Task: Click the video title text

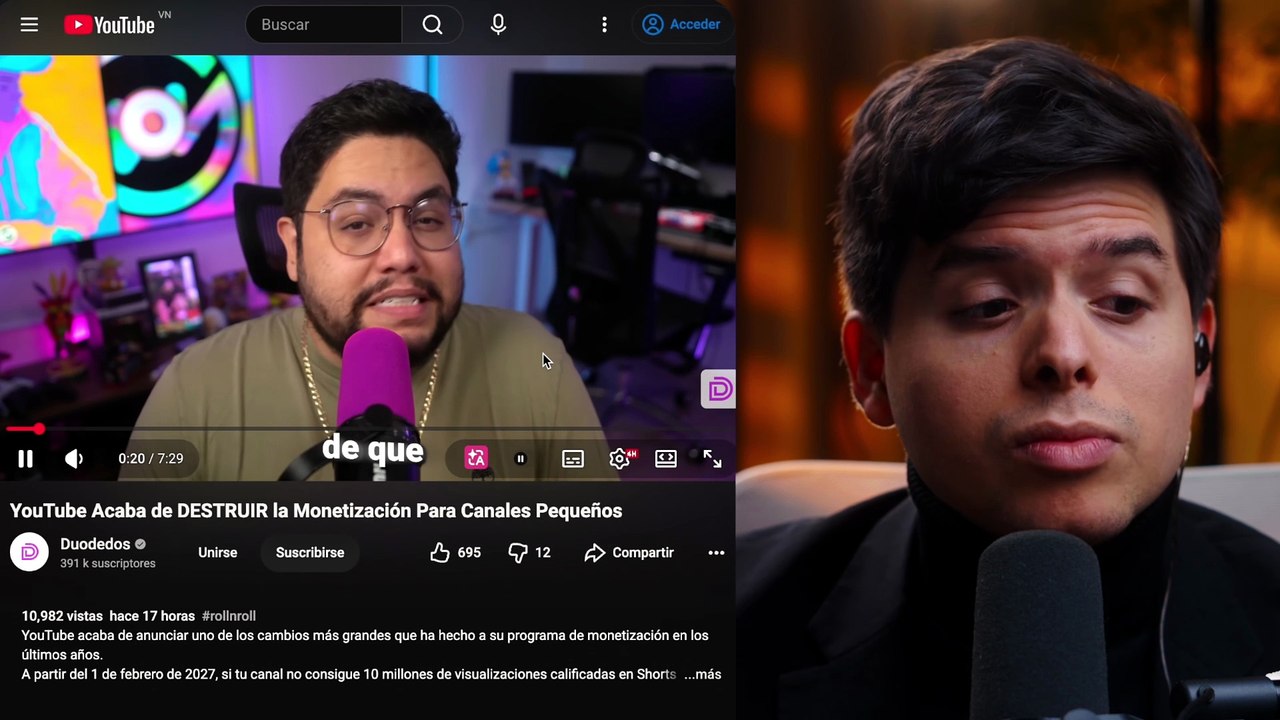Action: click(316, 511)
